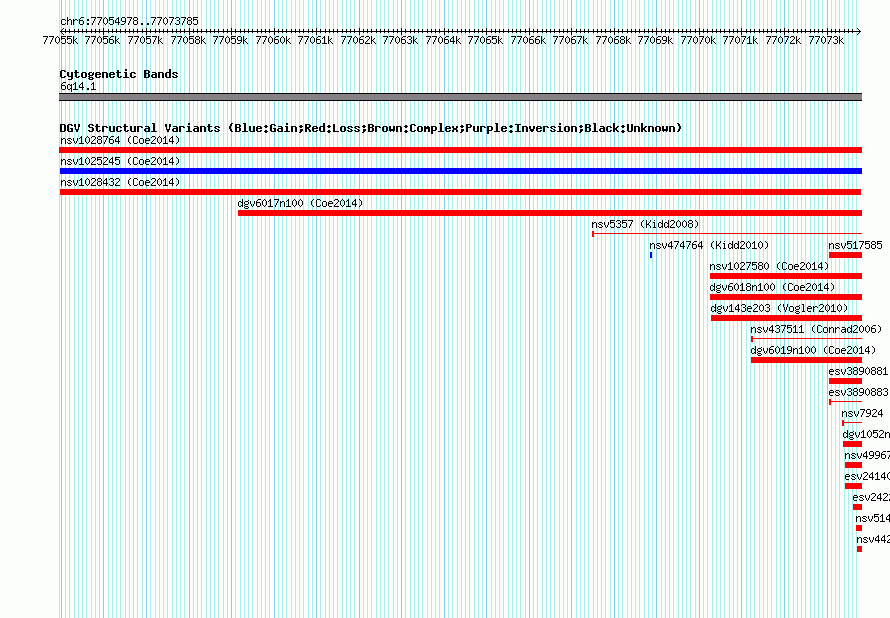Open the nsv1027580 (Coe2014) label
Screen dimensions: 890x618
pos(769,266)
